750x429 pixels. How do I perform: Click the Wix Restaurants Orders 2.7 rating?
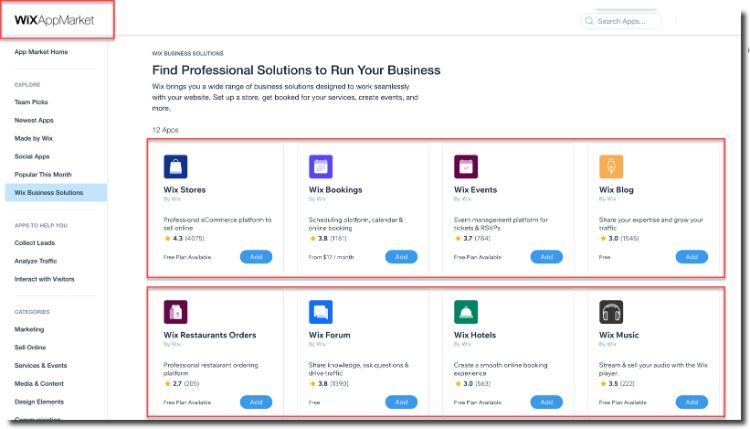[182, 384]
